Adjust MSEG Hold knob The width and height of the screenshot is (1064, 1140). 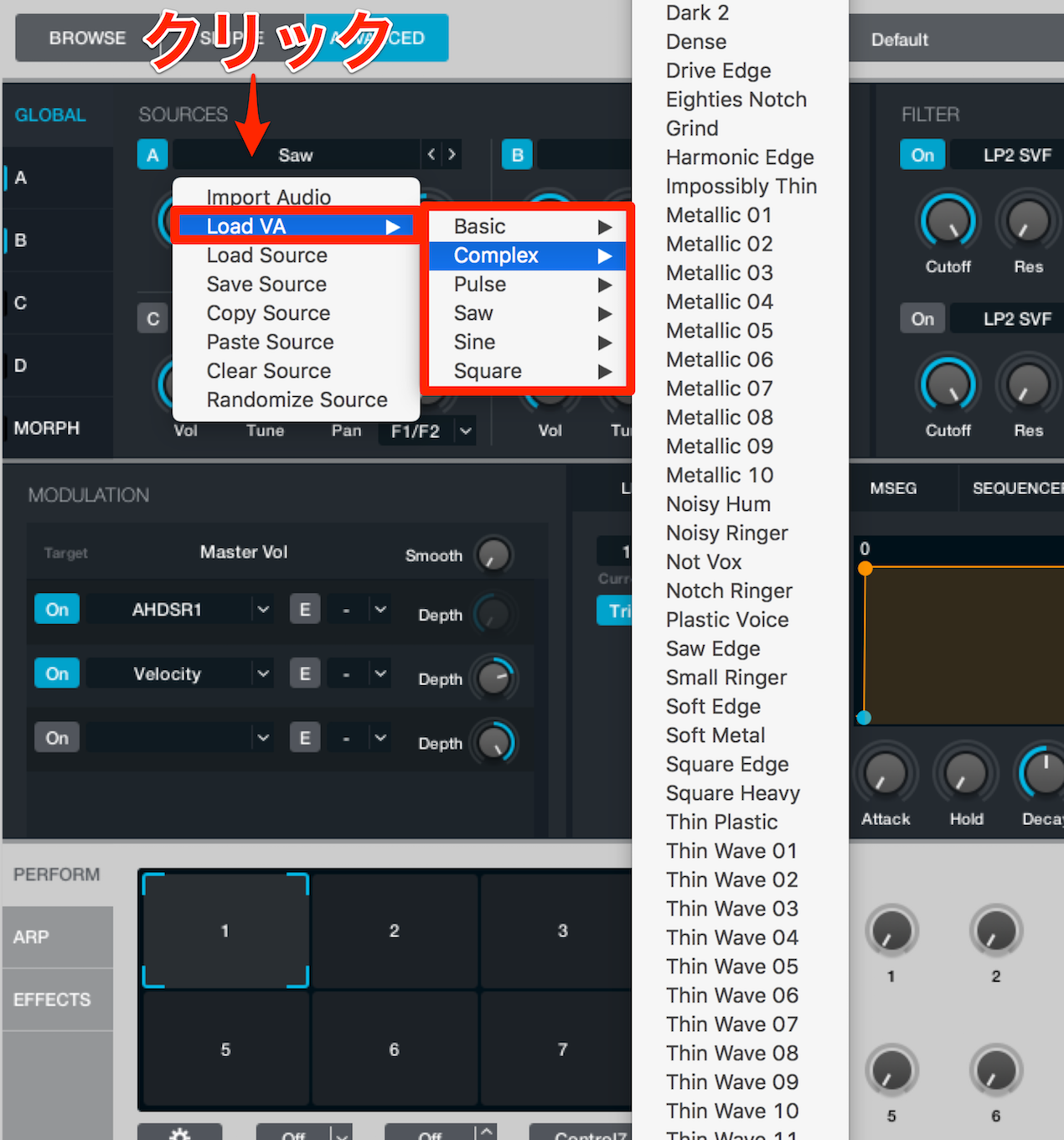coord(966,772)
